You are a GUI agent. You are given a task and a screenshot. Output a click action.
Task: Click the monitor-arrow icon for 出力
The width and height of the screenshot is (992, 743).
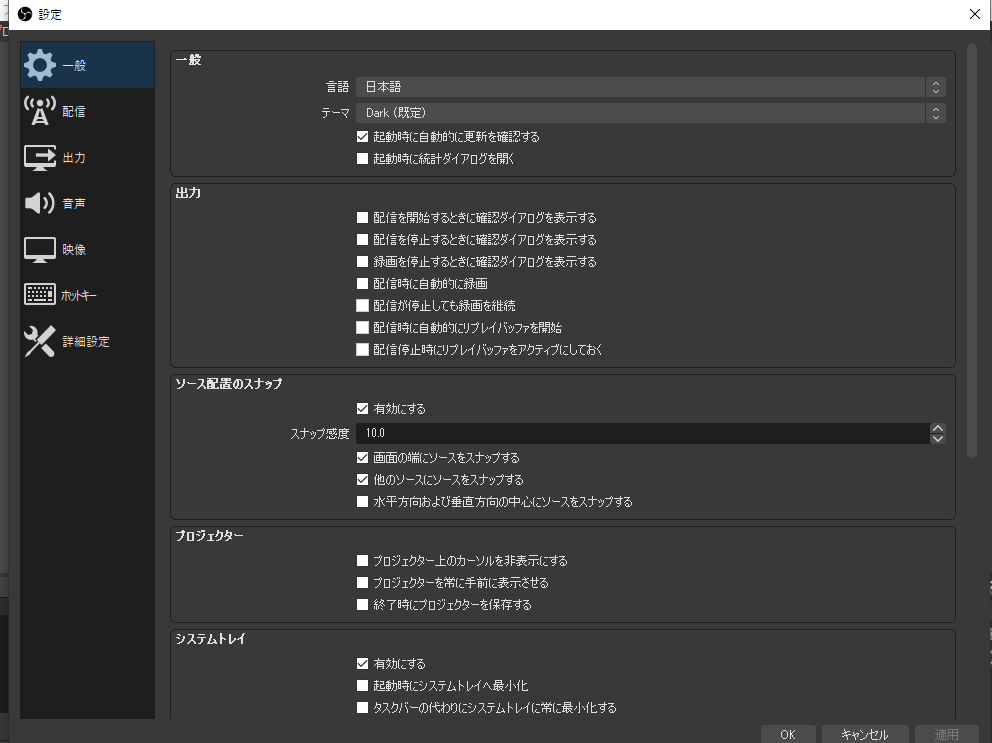point(40,157)
